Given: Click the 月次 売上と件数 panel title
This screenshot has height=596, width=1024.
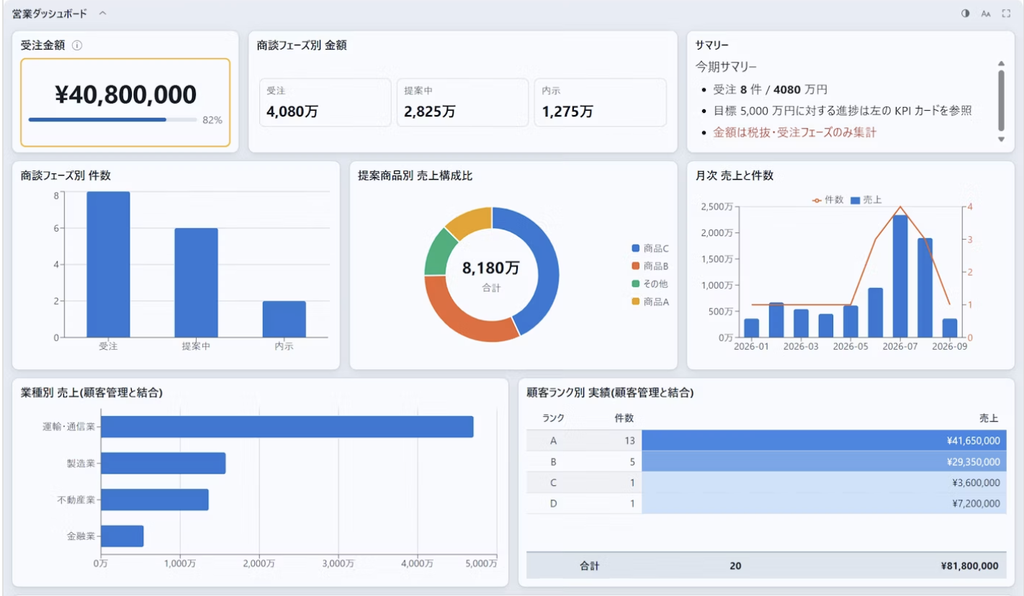Looking at the screenshot, I should [x=734, y=176].
